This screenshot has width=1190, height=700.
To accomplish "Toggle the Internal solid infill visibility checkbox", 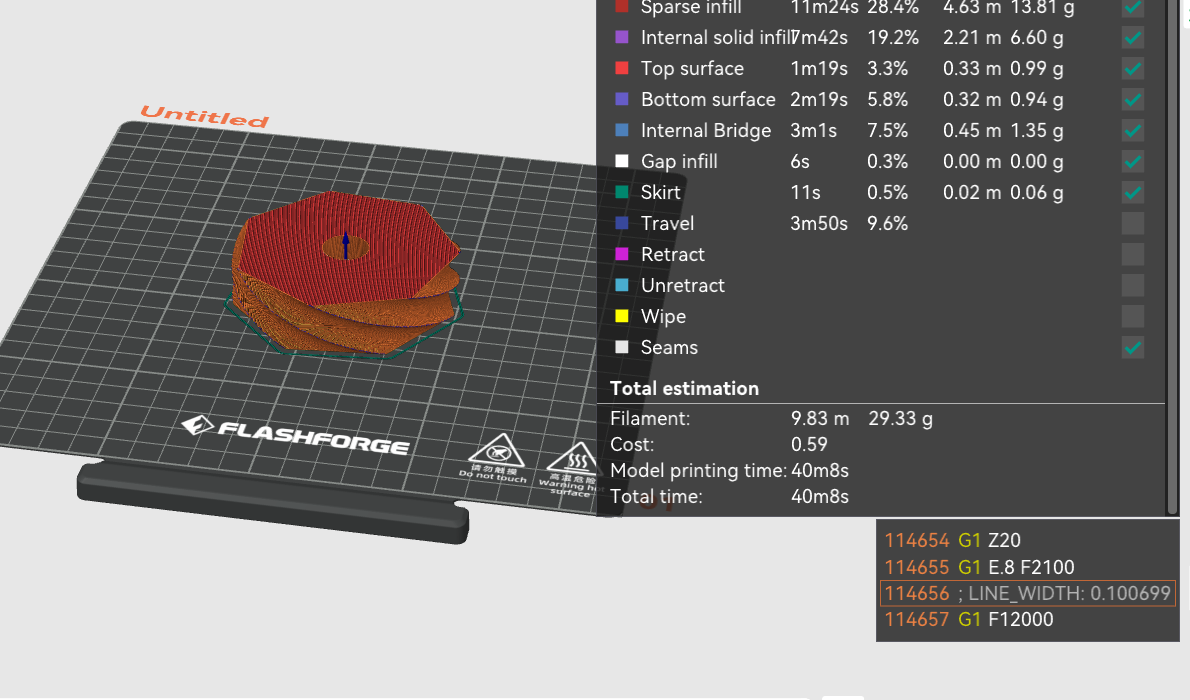I will 1132,37.
